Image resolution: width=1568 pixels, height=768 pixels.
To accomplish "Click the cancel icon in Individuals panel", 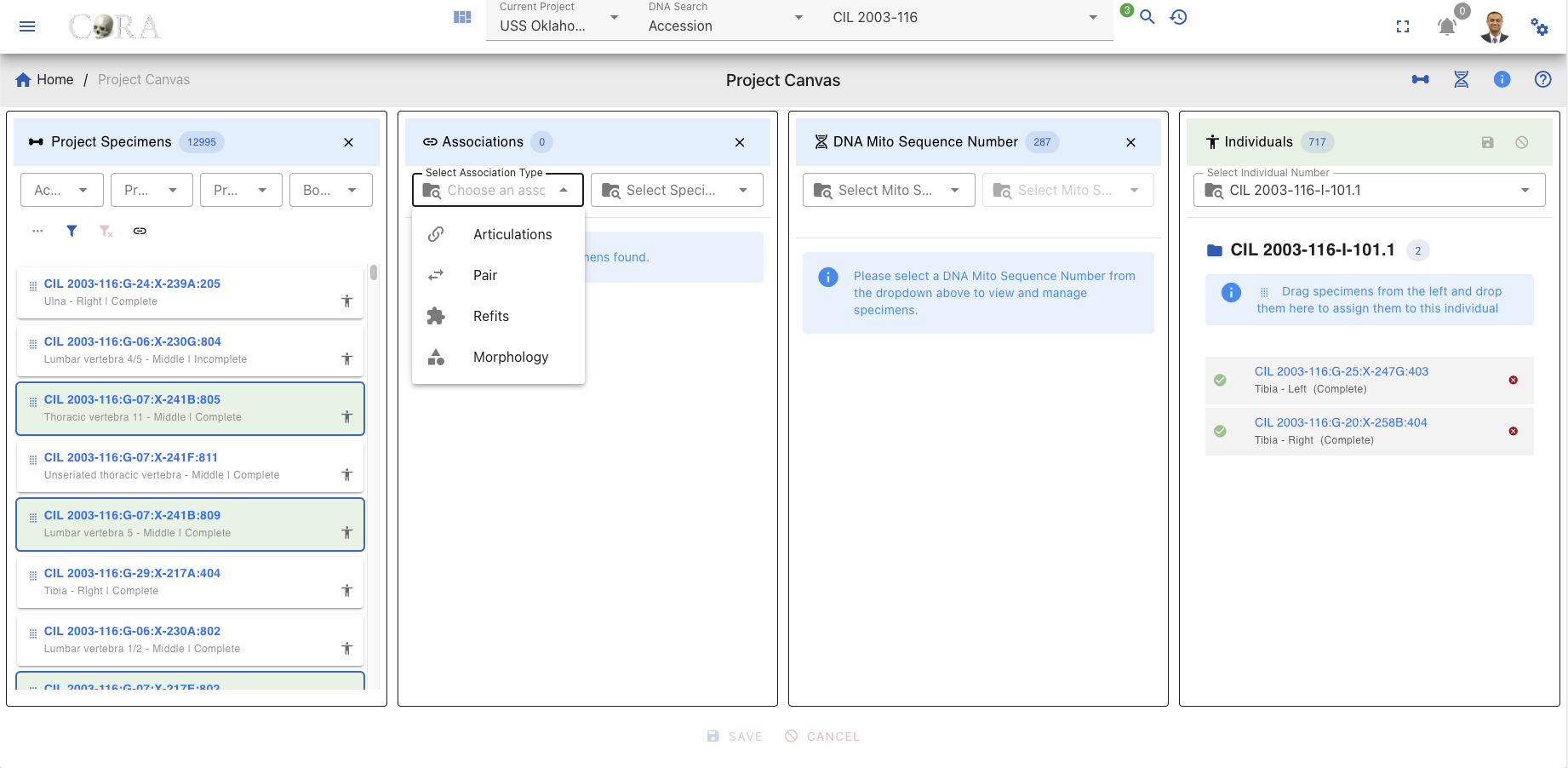I will (1522, 142).
